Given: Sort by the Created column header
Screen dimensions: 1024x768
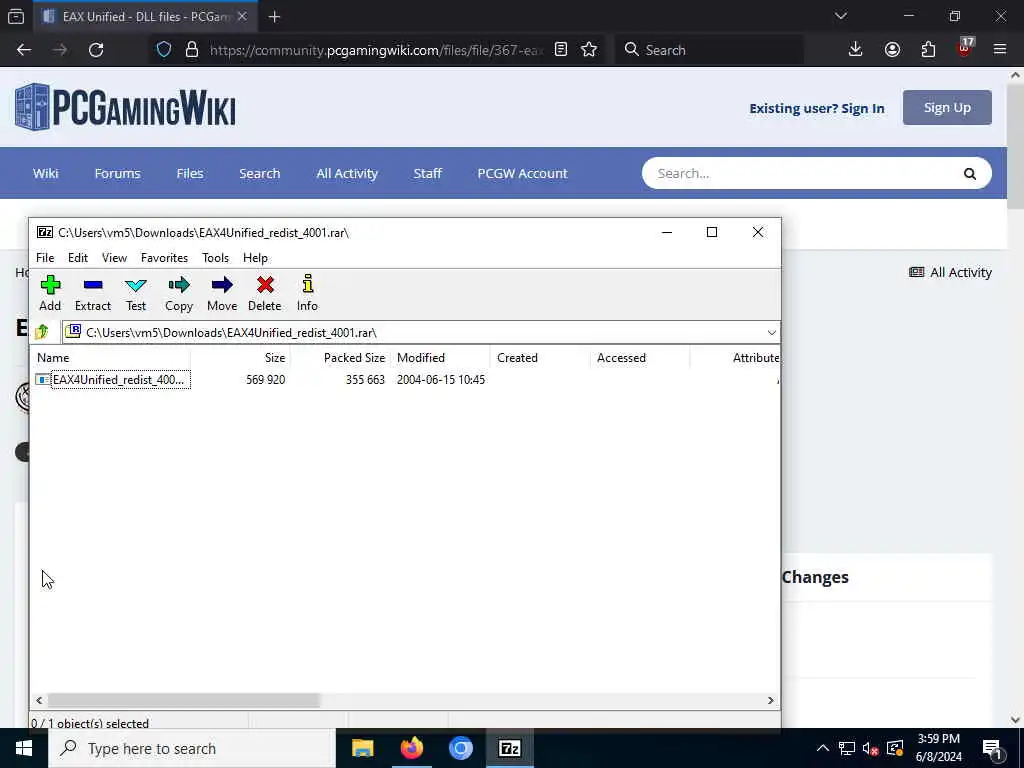Looking at the screenshot, I should pyautogui.click(x=540, y=358).
